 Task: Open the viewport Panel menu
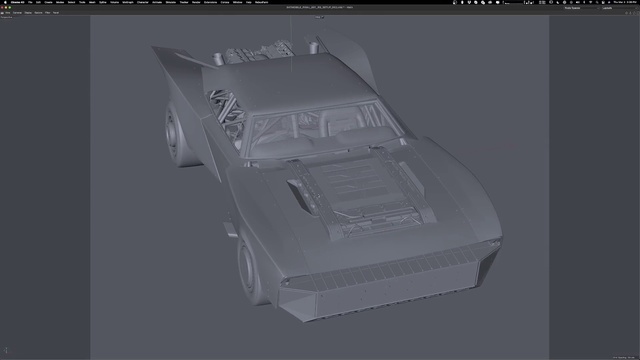tap(56, 13)
